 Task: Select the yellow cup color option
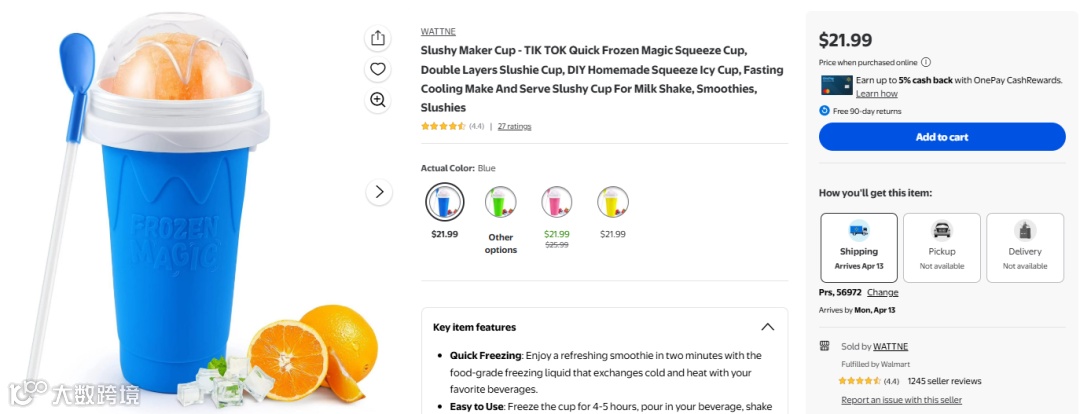coord(612,202)
